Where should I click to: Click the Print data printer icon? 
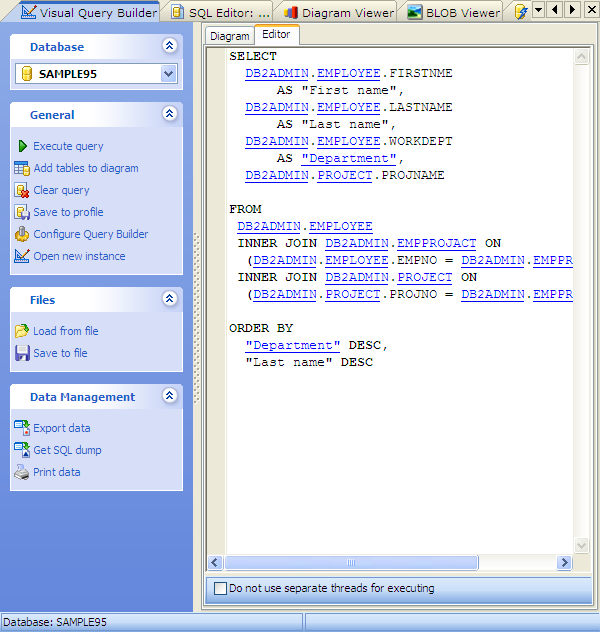[x=22, y=472]
